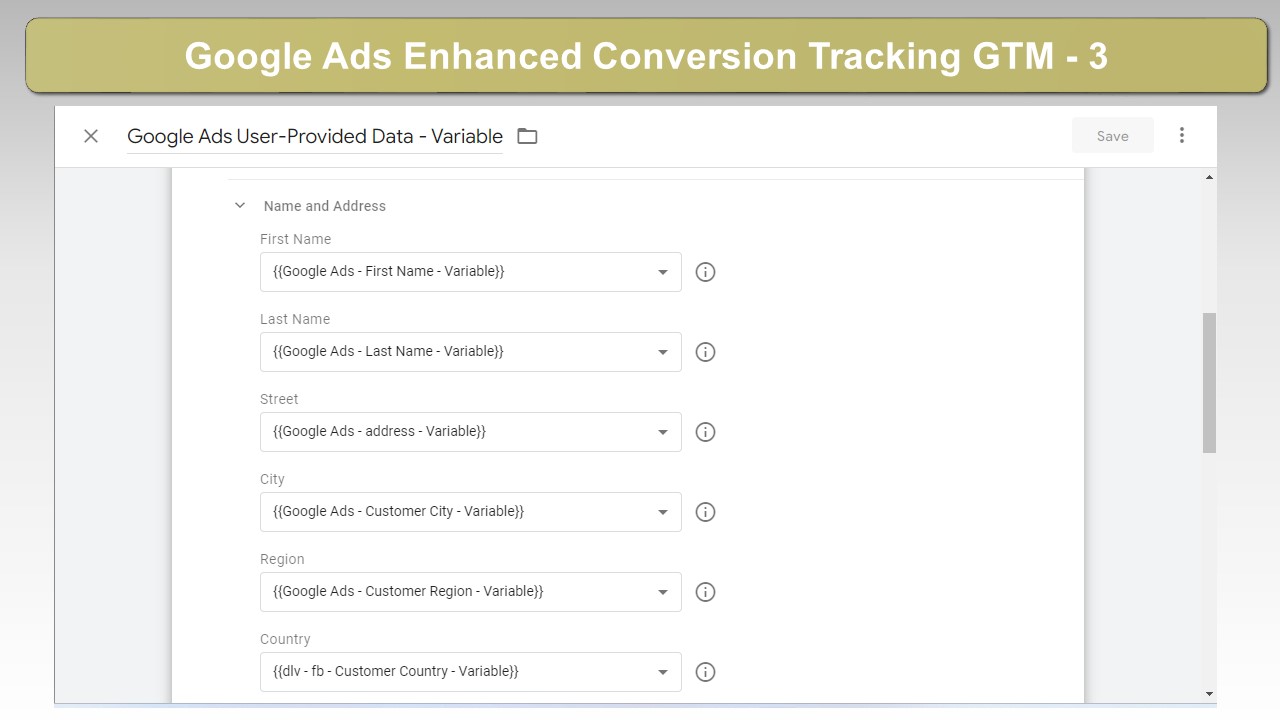Close the variable editor with X icon

91,136
